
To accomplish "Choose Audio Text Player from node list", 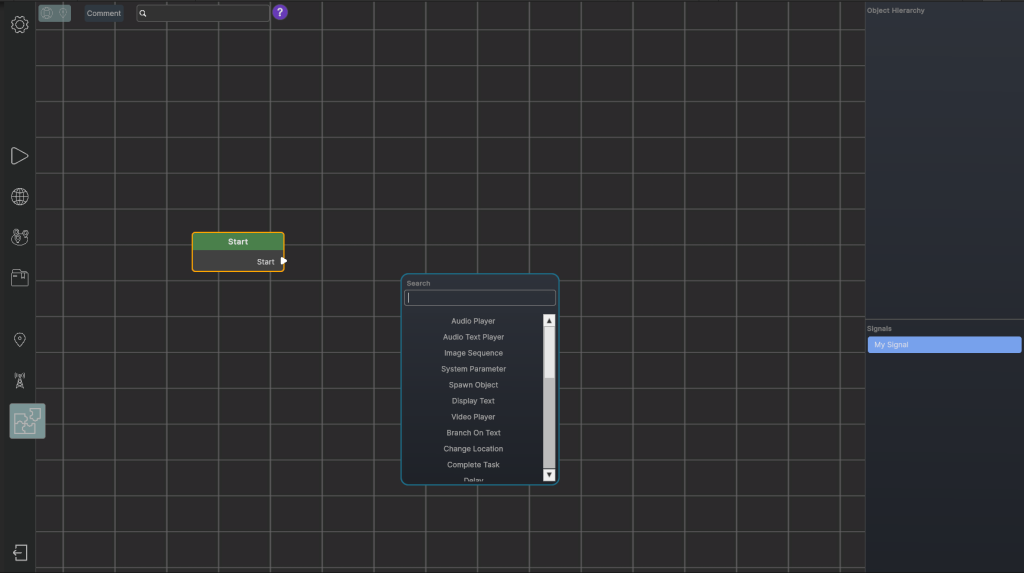I will pos(473,337).
